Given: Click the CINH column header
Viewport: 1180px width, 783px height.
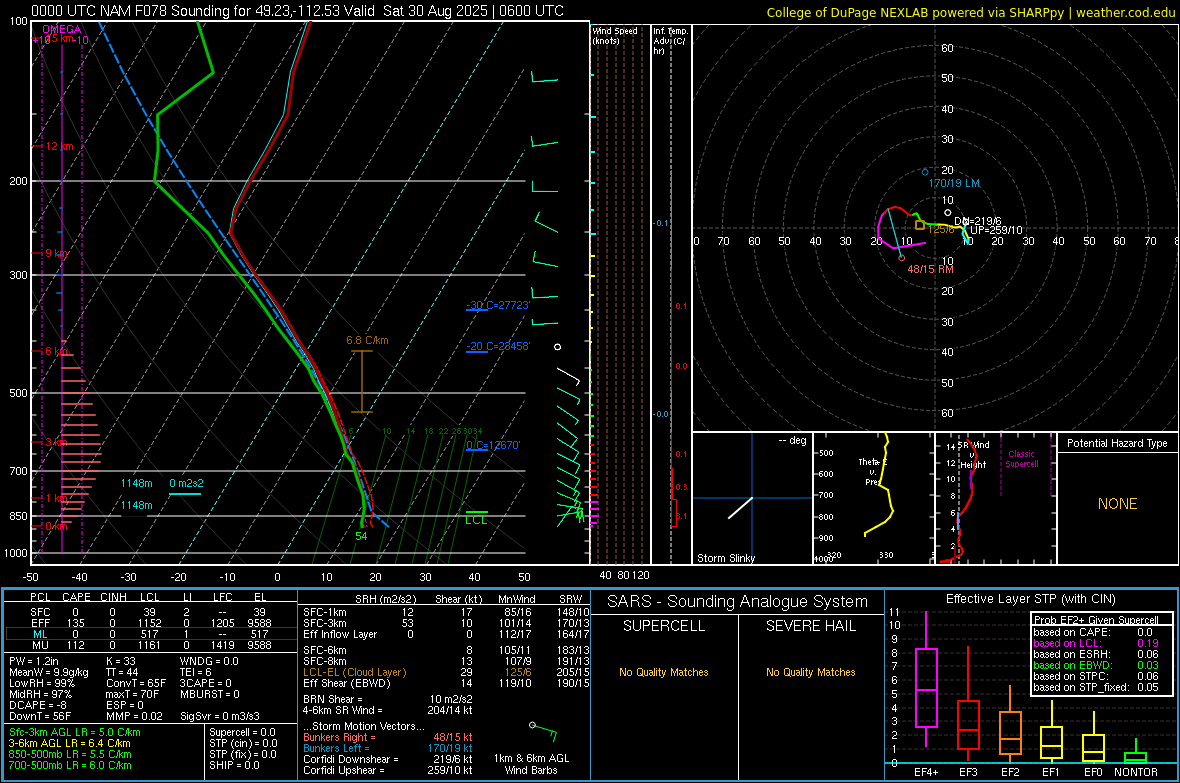Looking at the screenshot, I should coord(113,597).
